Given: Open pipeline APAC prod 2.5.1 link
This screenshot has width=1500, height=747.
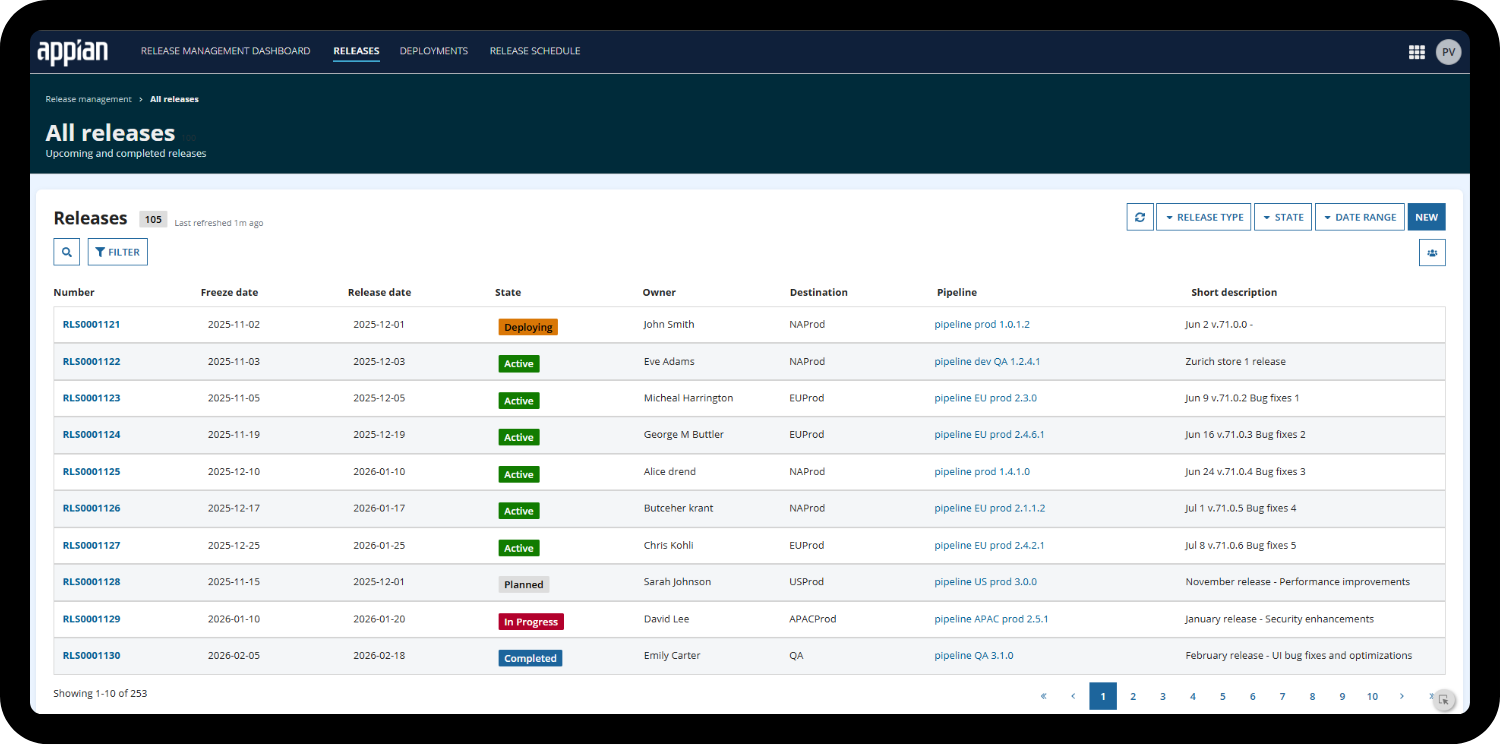Looking at the screenshot, I should [992, 619].
